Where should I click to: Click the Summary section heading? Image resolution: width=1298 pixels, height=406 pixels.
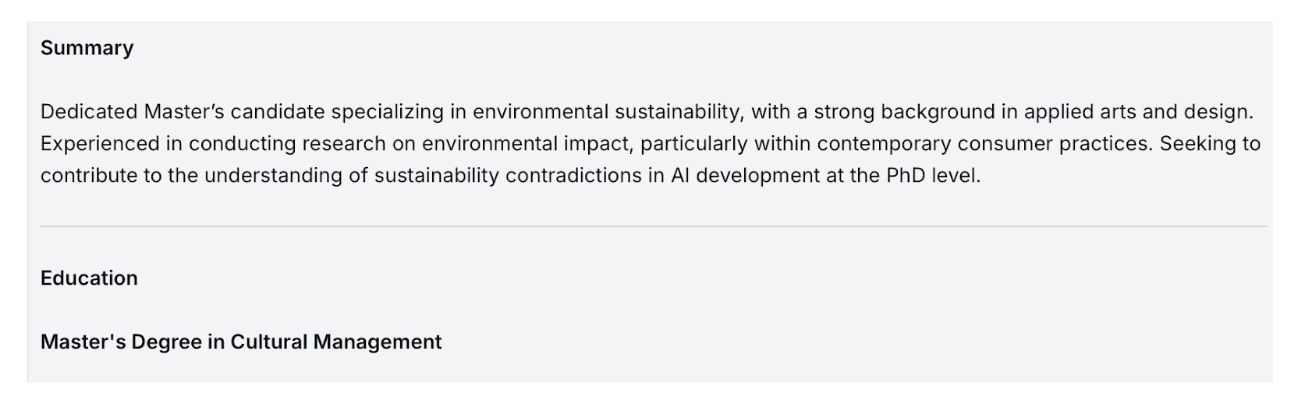(87, 48)
